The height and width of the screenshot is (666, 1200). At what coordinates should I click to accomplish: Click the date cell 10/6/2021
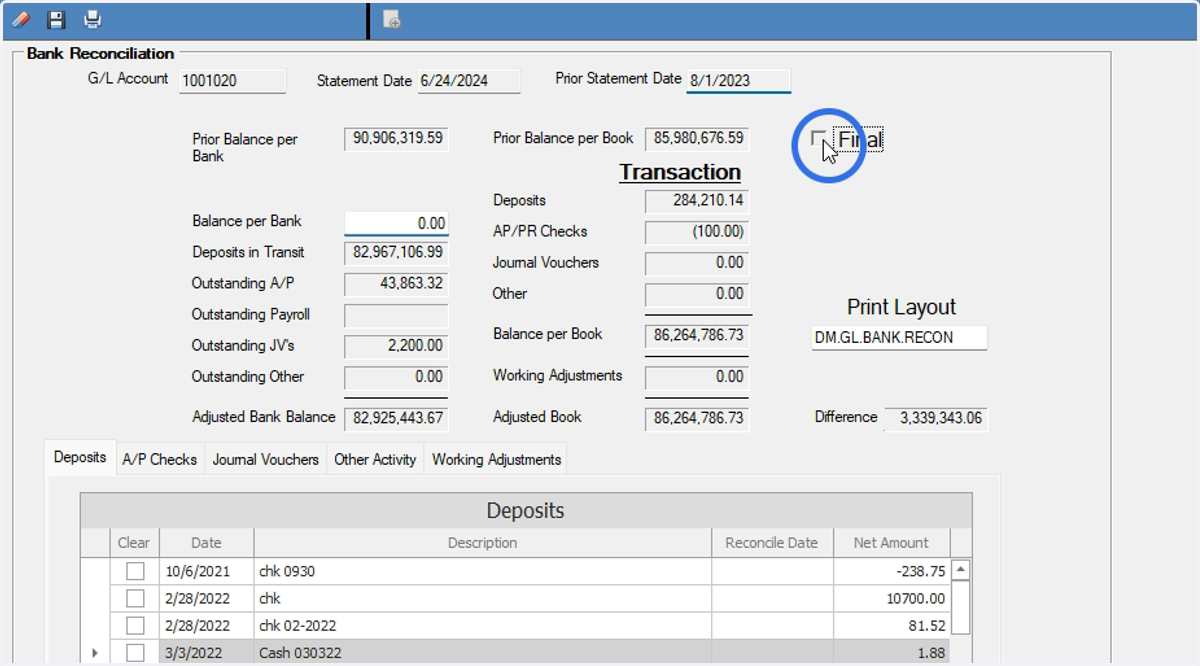206,571
